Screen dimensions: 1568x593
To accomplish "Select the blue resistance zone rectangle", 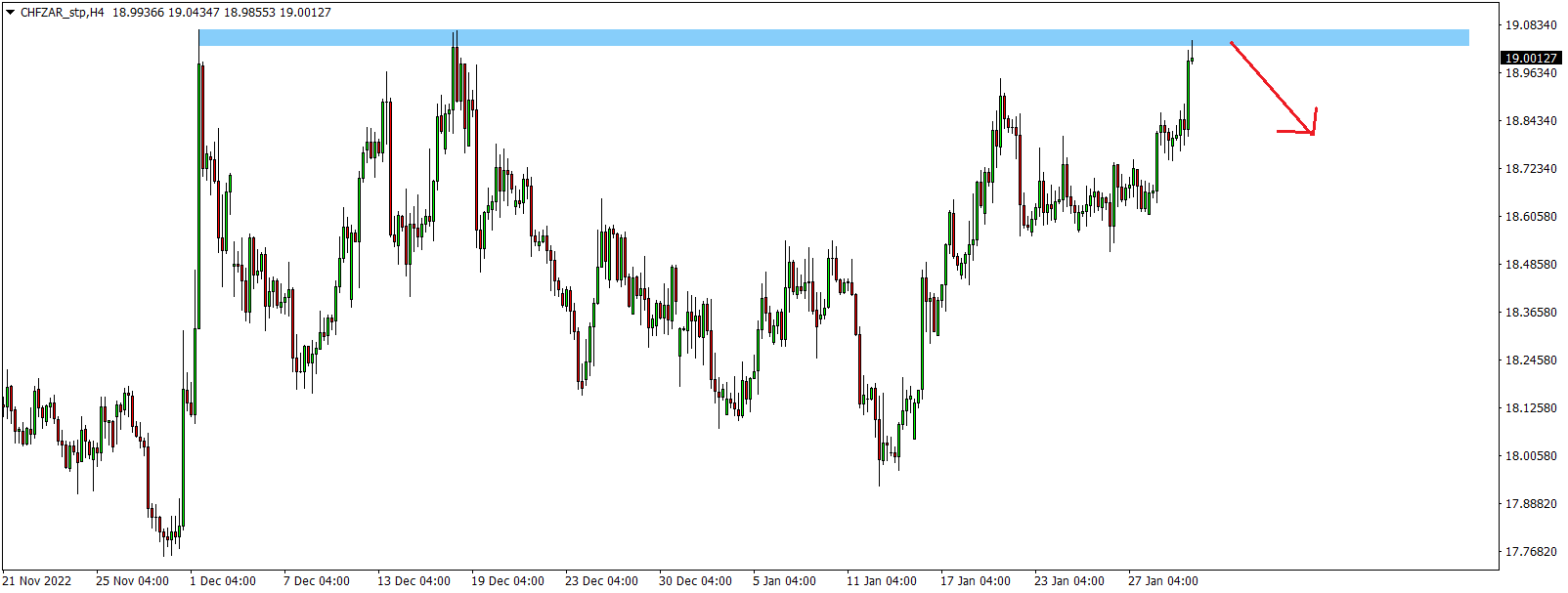I will 833,37.
